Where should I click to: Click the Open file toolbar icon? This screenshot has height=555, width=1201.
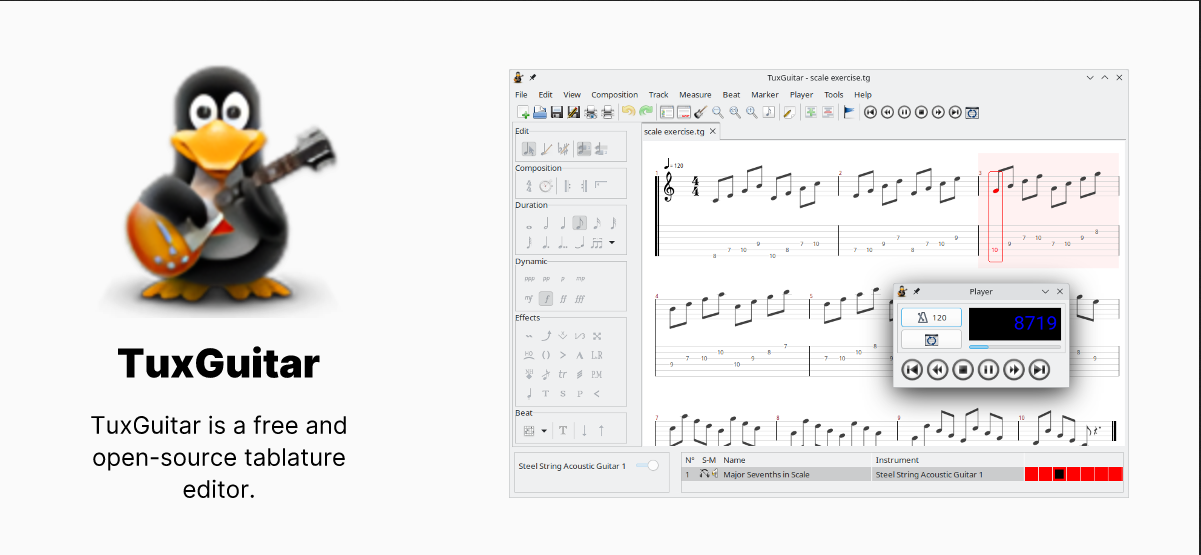pos(540,112)
